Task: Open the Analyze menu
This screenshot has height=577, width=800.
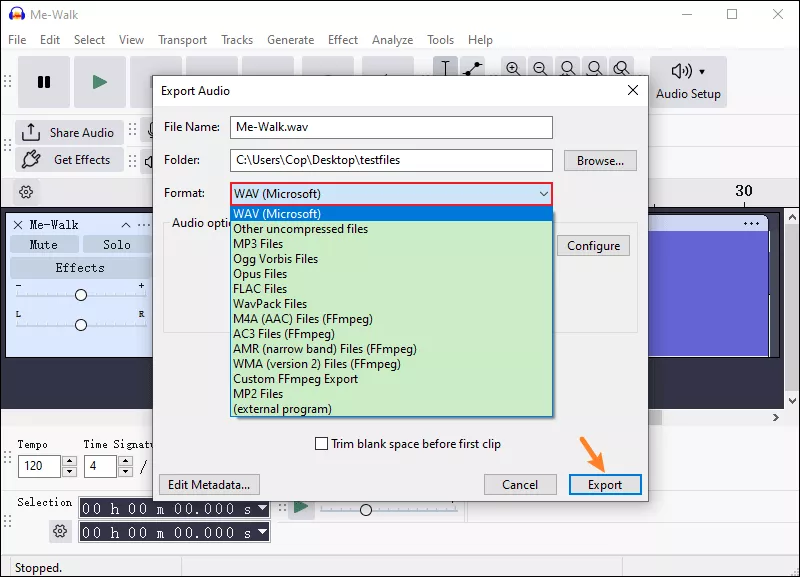Action: (393, 40)
